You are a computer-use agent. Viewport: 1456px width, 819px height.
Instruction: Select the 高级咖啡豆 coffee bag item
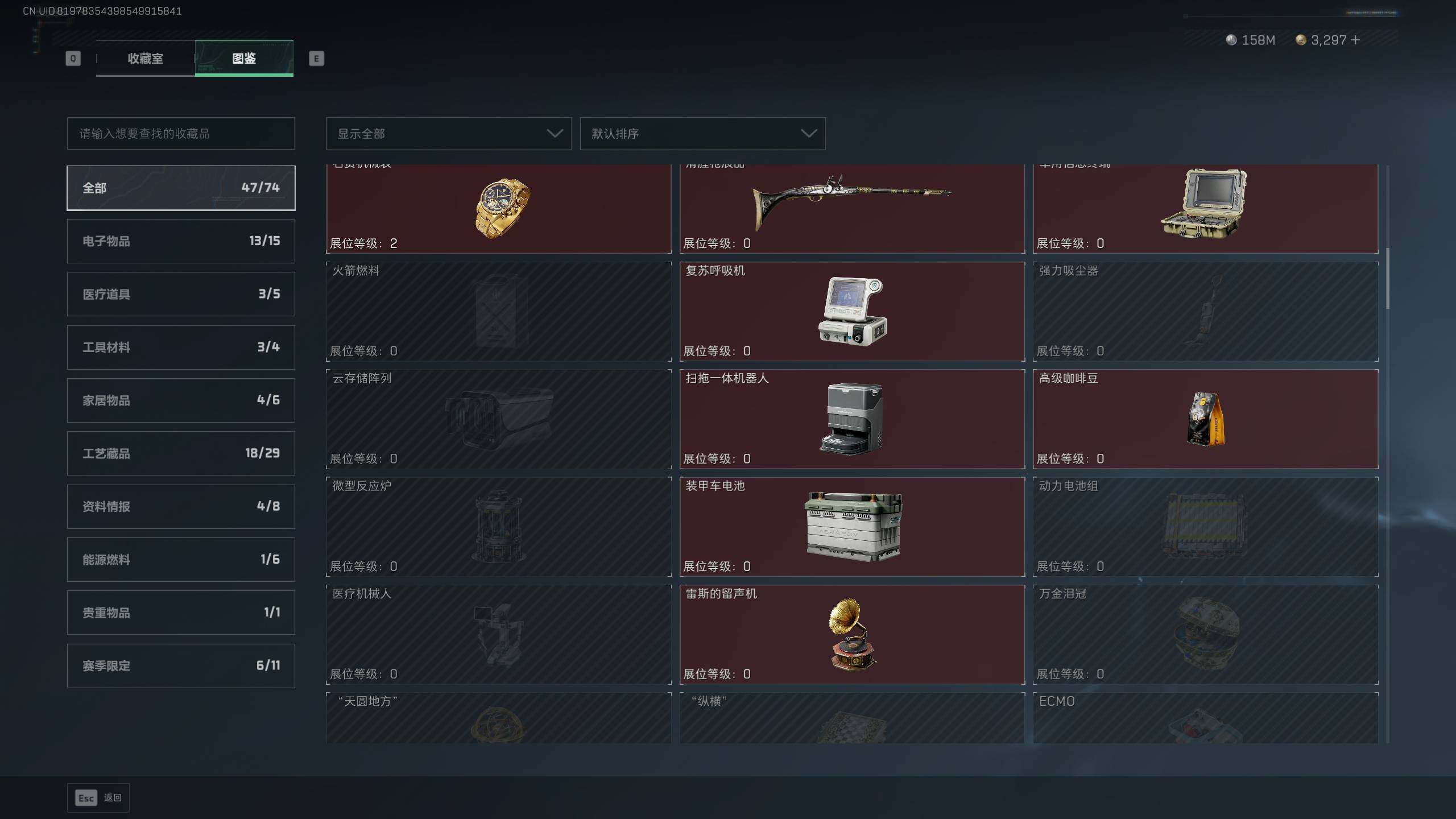coord(1205,419)
